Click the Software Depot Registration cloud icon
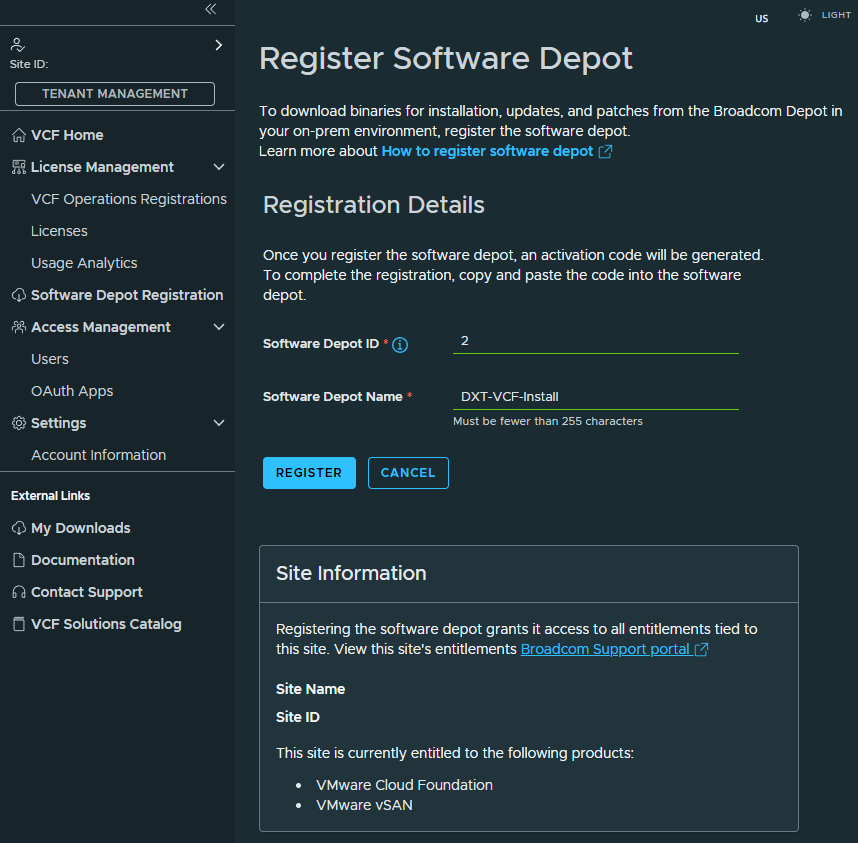This screenshot has width=858, height=843. tap(19, 295)
